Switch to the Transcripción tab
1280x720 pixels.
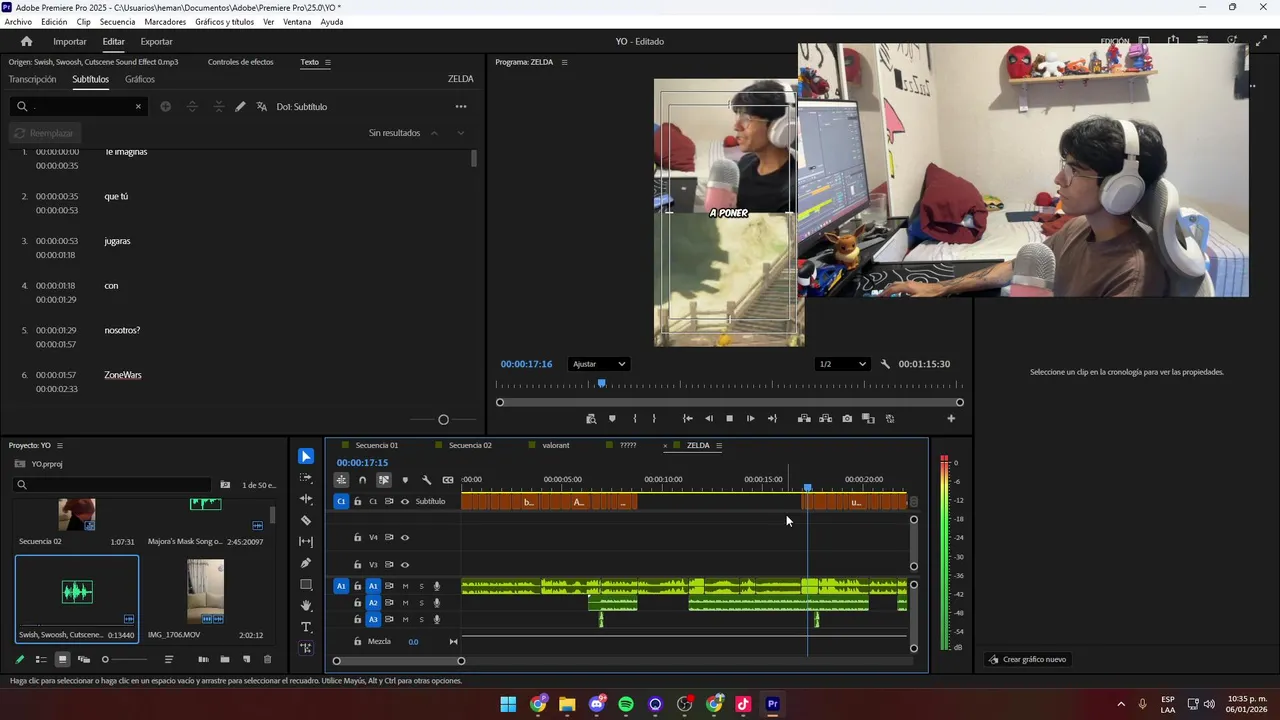pyautogui.click(x=32, y=79)
